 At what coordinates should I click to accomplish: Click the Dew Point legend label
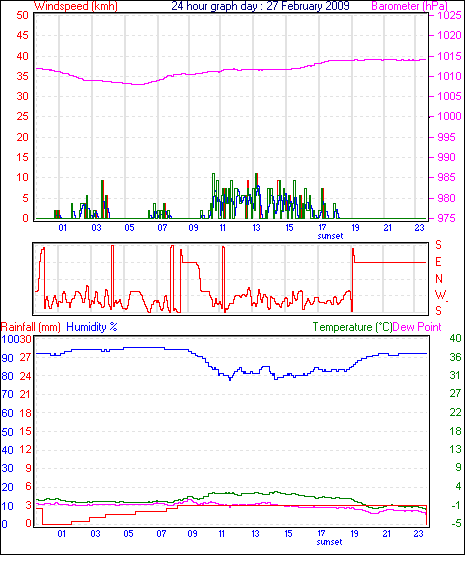click(417, 327)
